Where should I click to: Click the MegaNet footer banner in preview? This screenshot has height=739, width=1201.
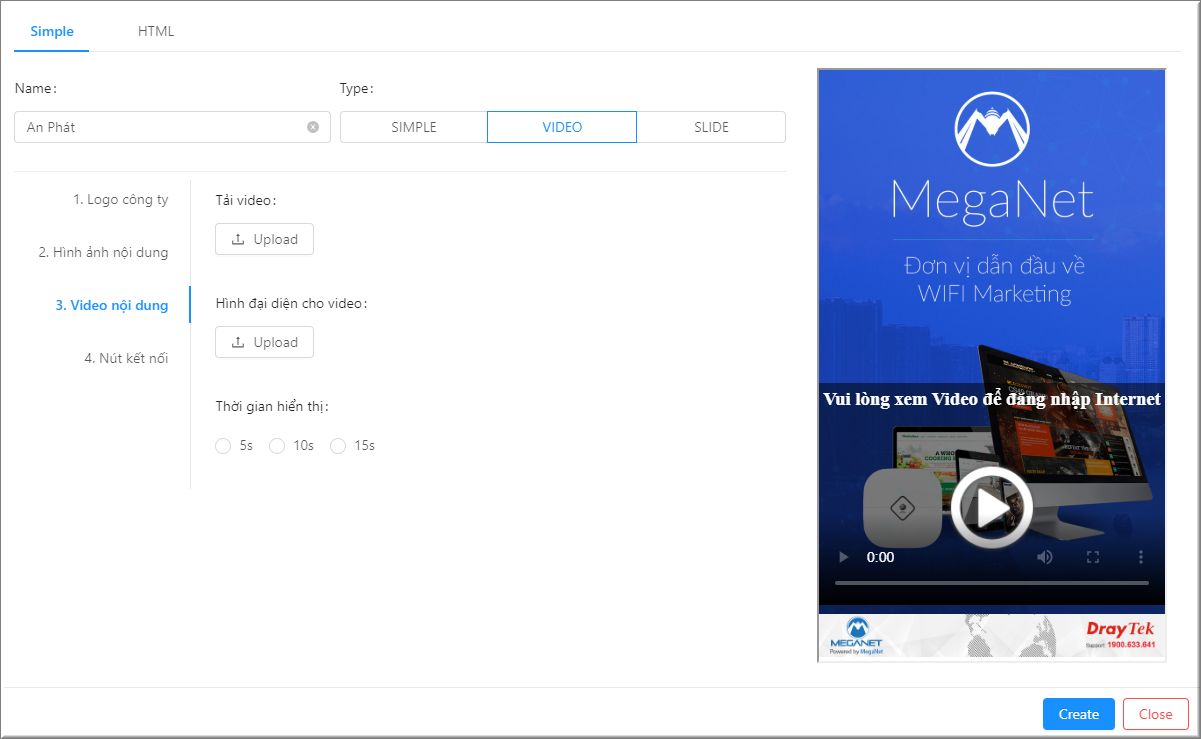click(992, 636)
